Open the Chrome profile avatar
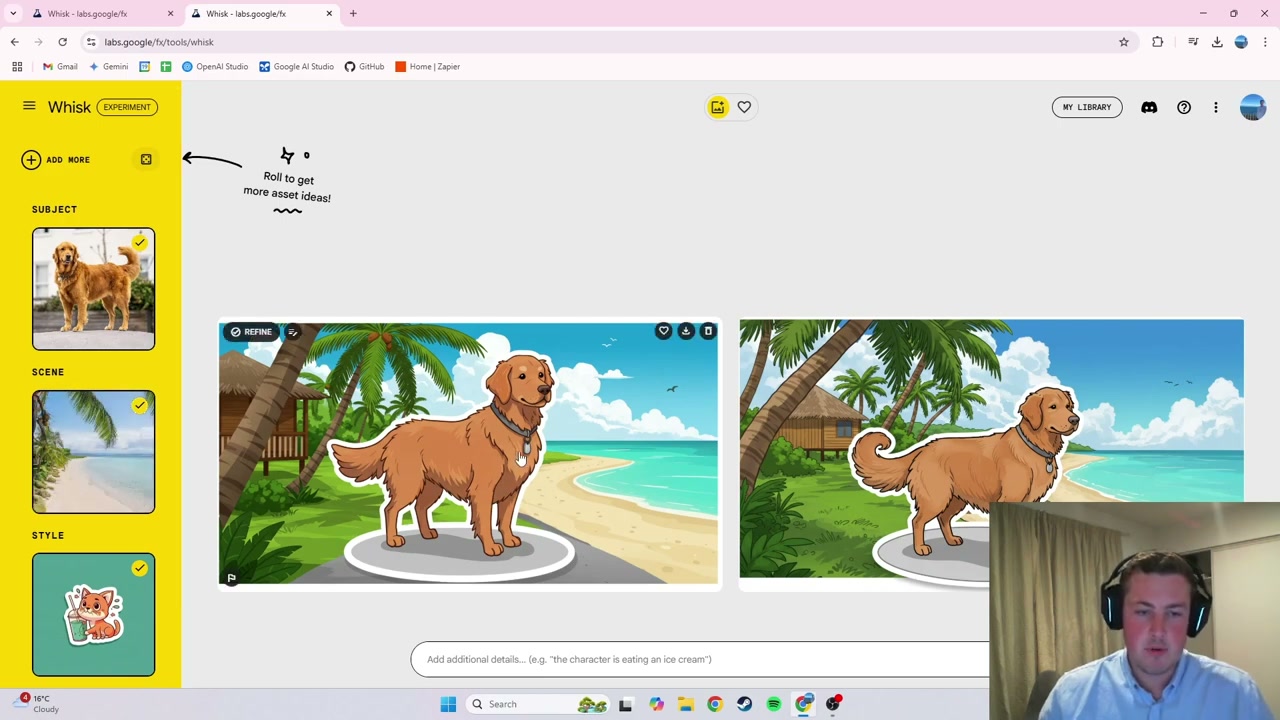The image size is (1280, 720). click(1241, 42)
